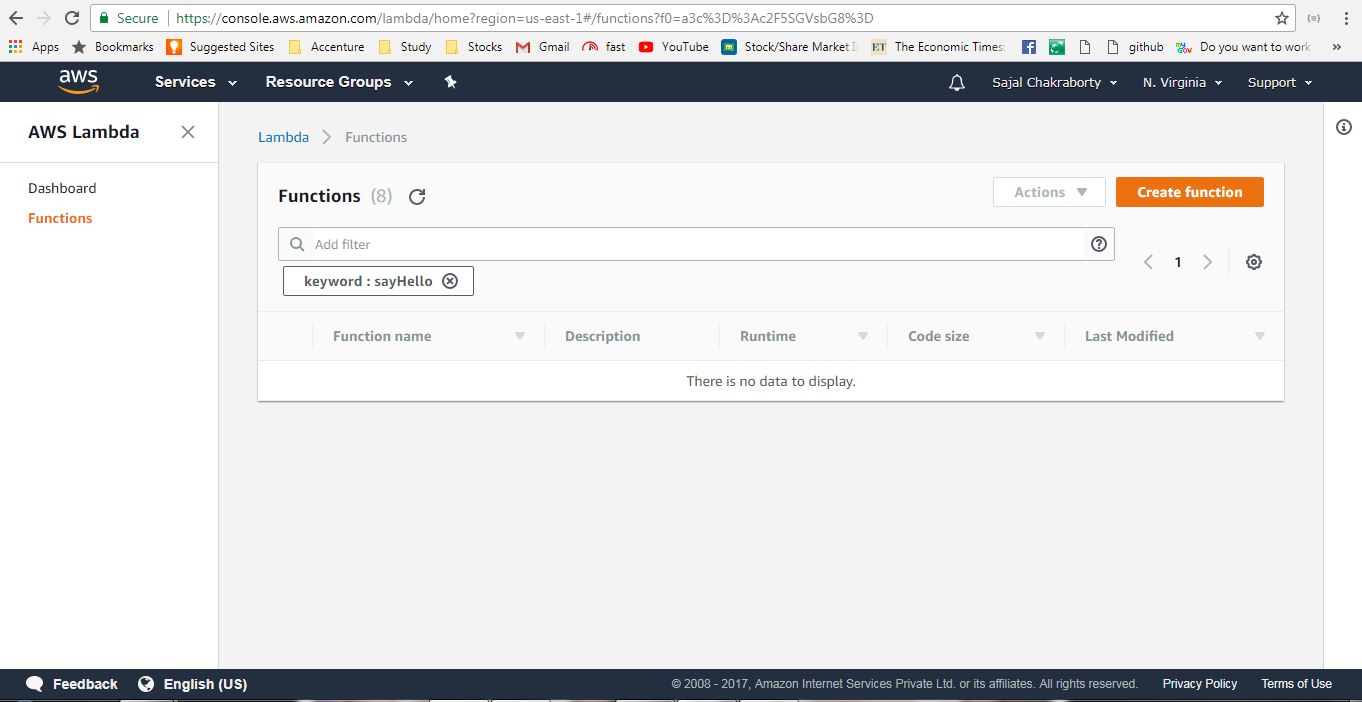
Task: Refresh the Functions list
Action: pyautogui.click(x=417, y=197)
